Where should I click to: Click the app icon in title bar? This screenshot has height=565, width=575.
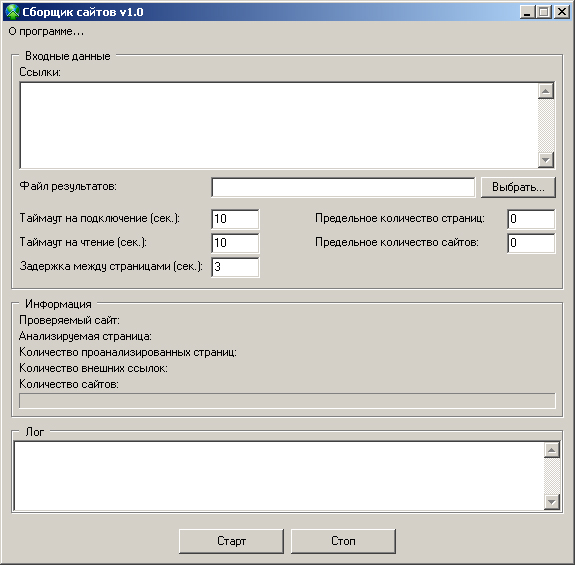click(12, 12)
